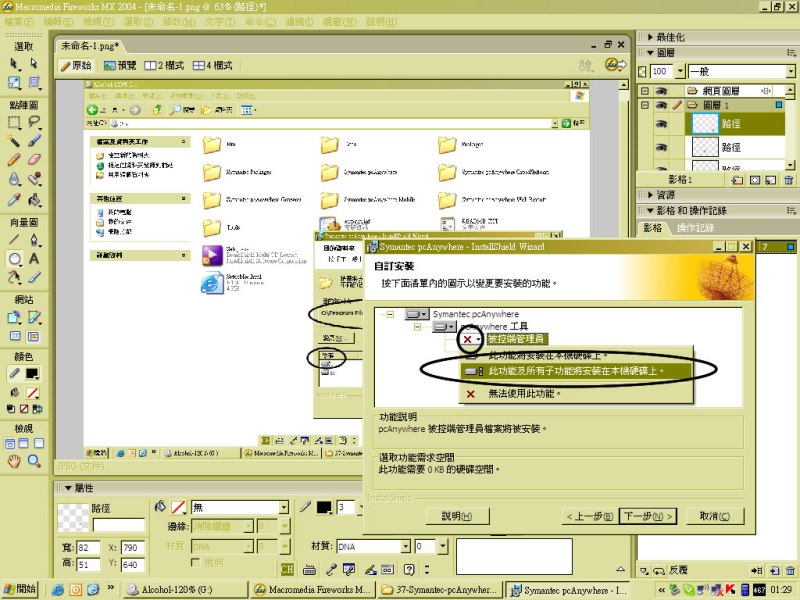Select the Hotspot tool

point(14,317)
